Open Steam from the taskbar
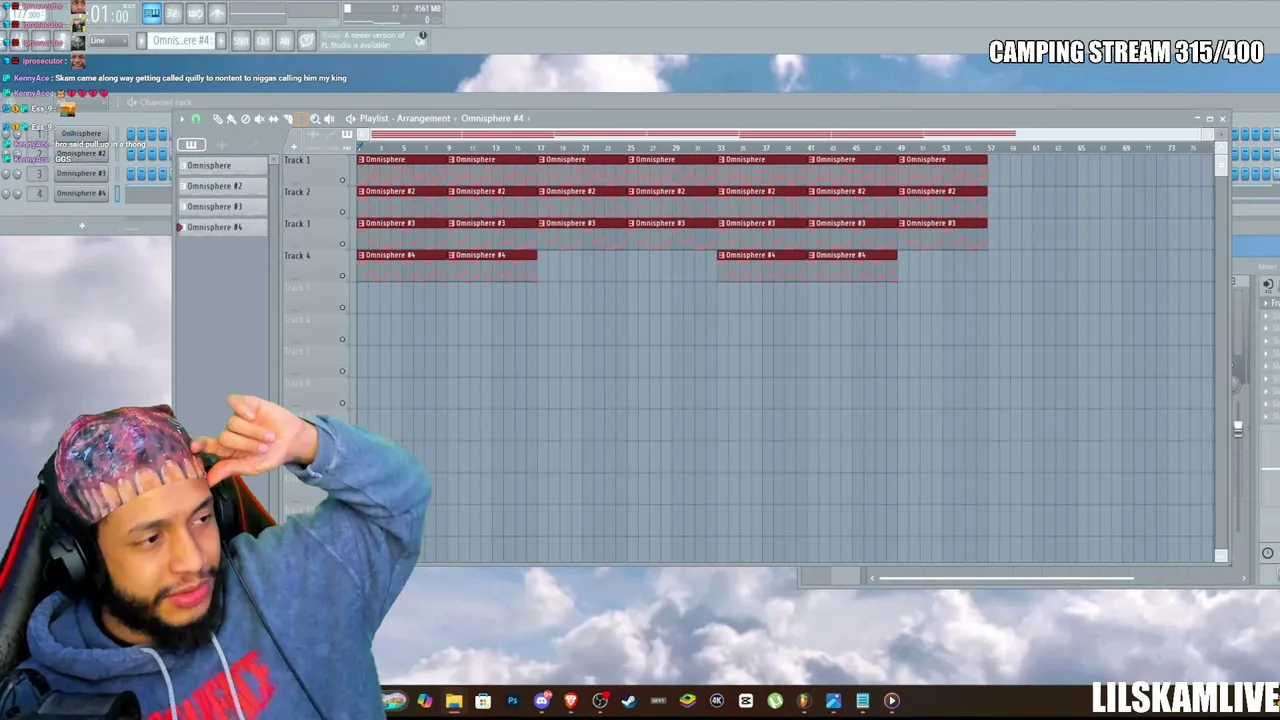Viewport: 1280px width, 720px height. 629,701
